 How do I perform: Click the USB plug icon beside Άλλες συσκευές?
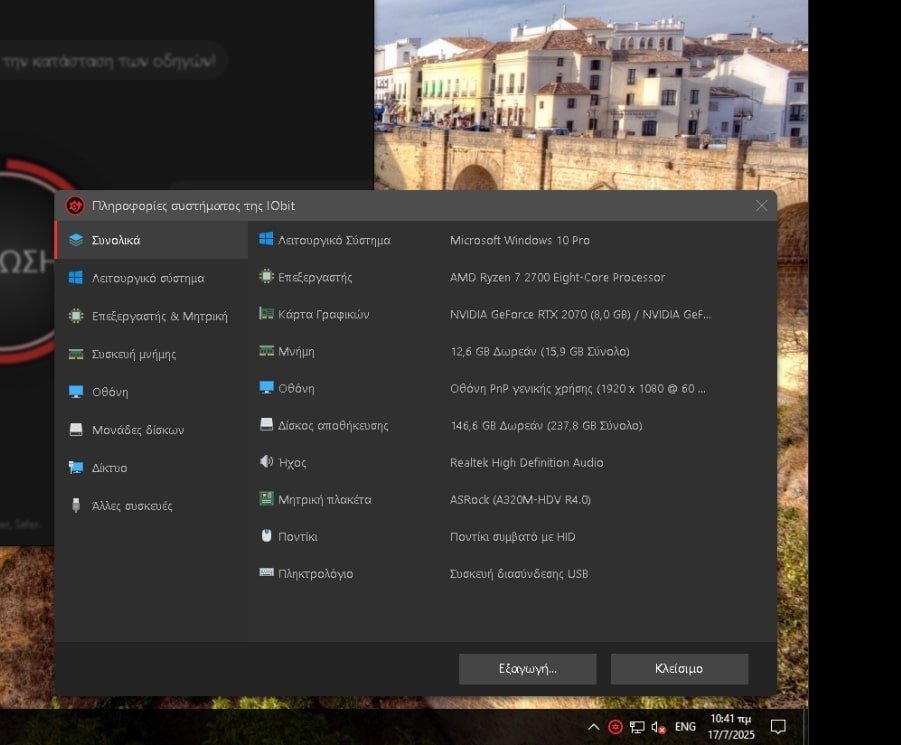[x=76, y=505]
